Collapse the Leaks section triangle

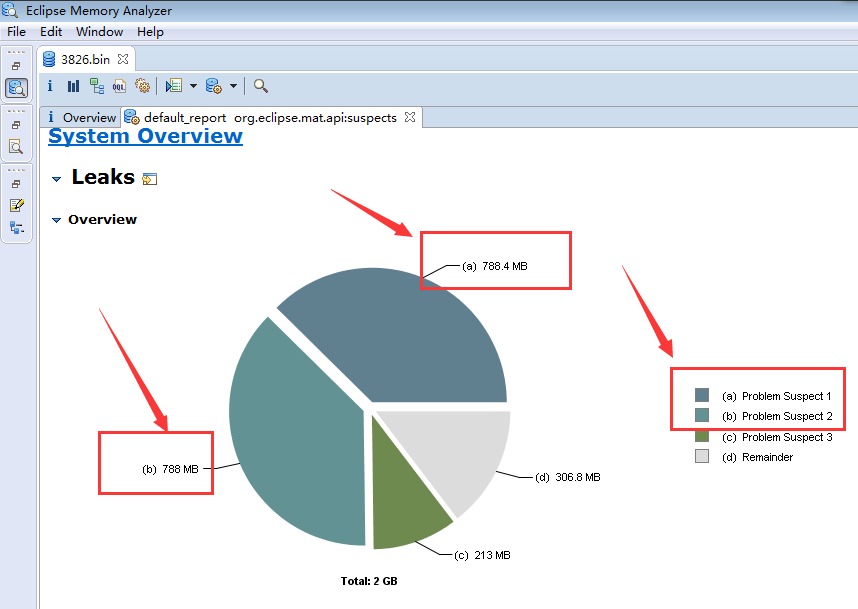tap(56, 179)
